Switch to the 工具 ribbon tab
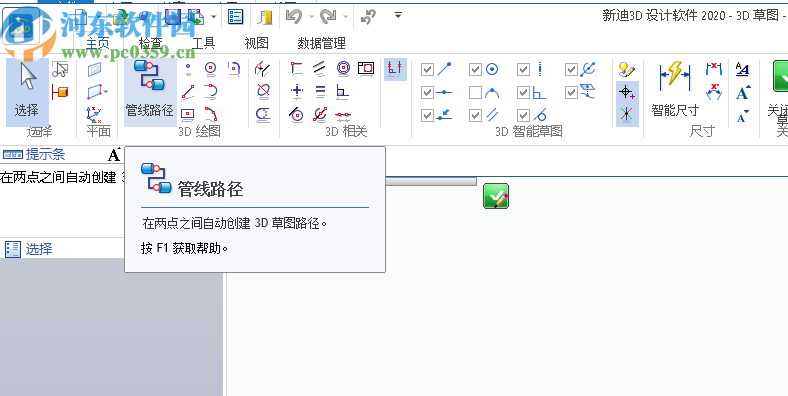This screenshot has width=788, height=396. pos(204,43)
